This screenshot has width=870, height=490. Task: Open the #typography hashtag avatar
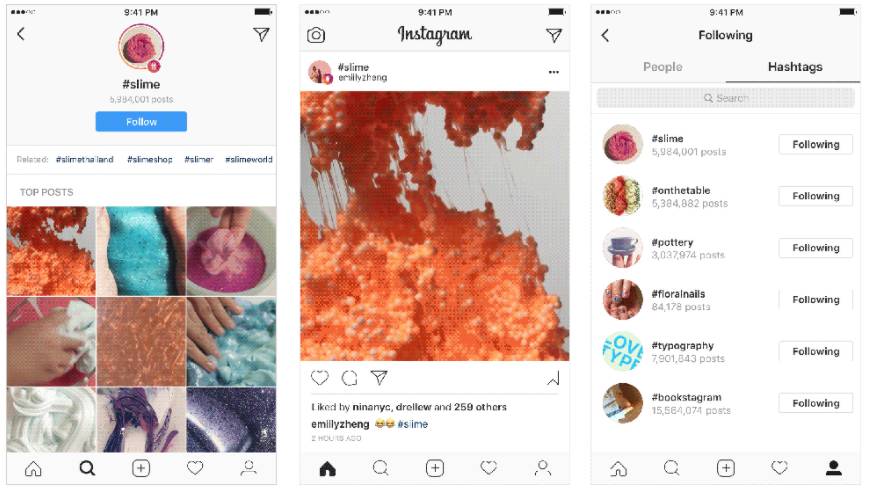tap(623, 351)
